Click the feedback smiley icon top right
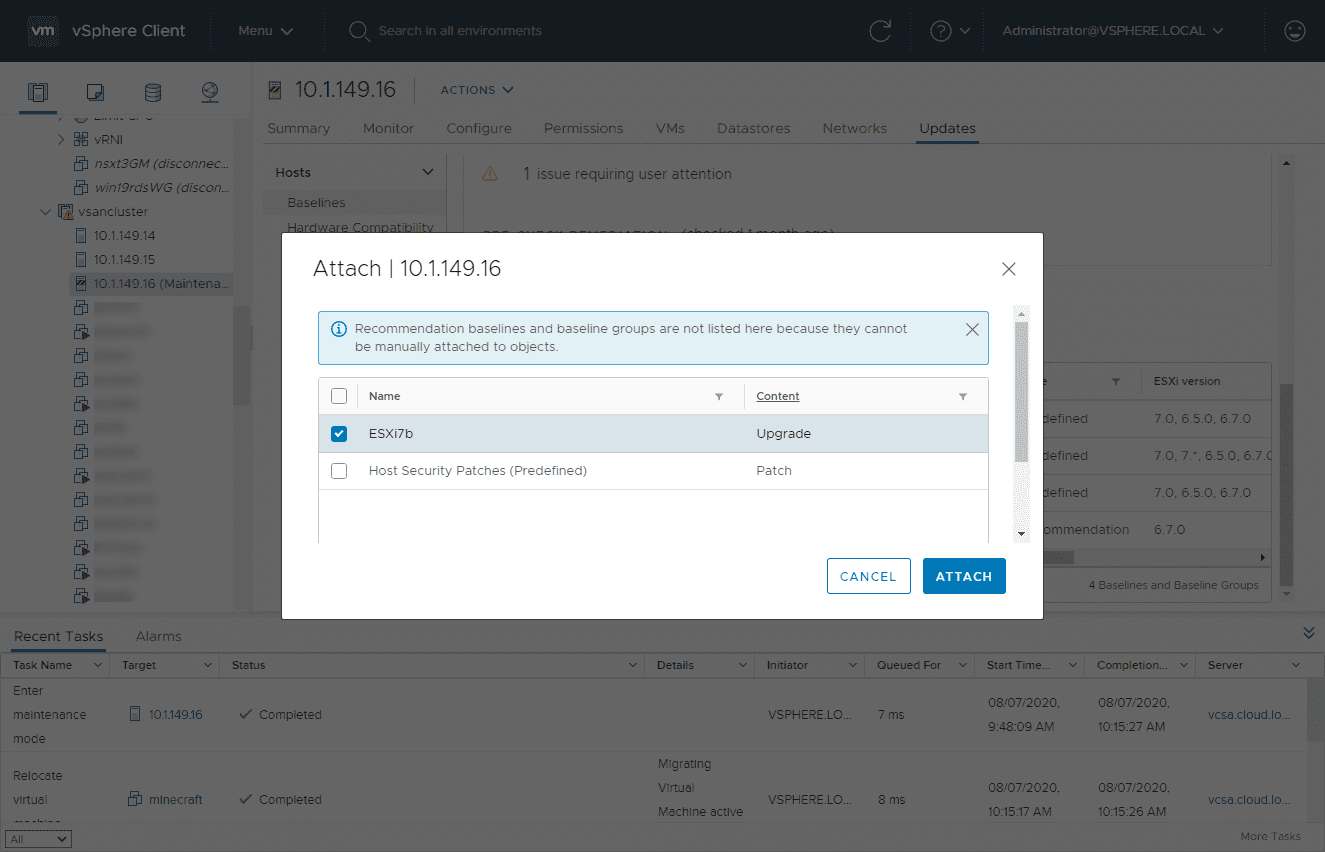Image resolution: width=1325 pixels, height=852 pixels. [x=1295, y=31]
